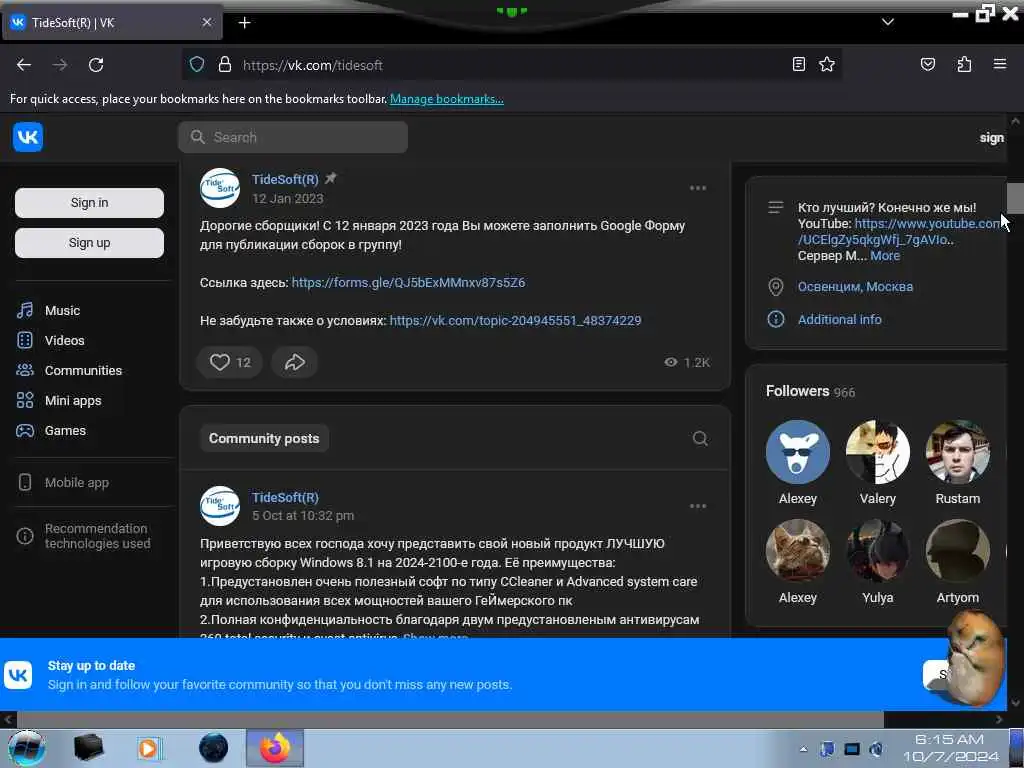Launch Firefox from the taskbar

274,748
